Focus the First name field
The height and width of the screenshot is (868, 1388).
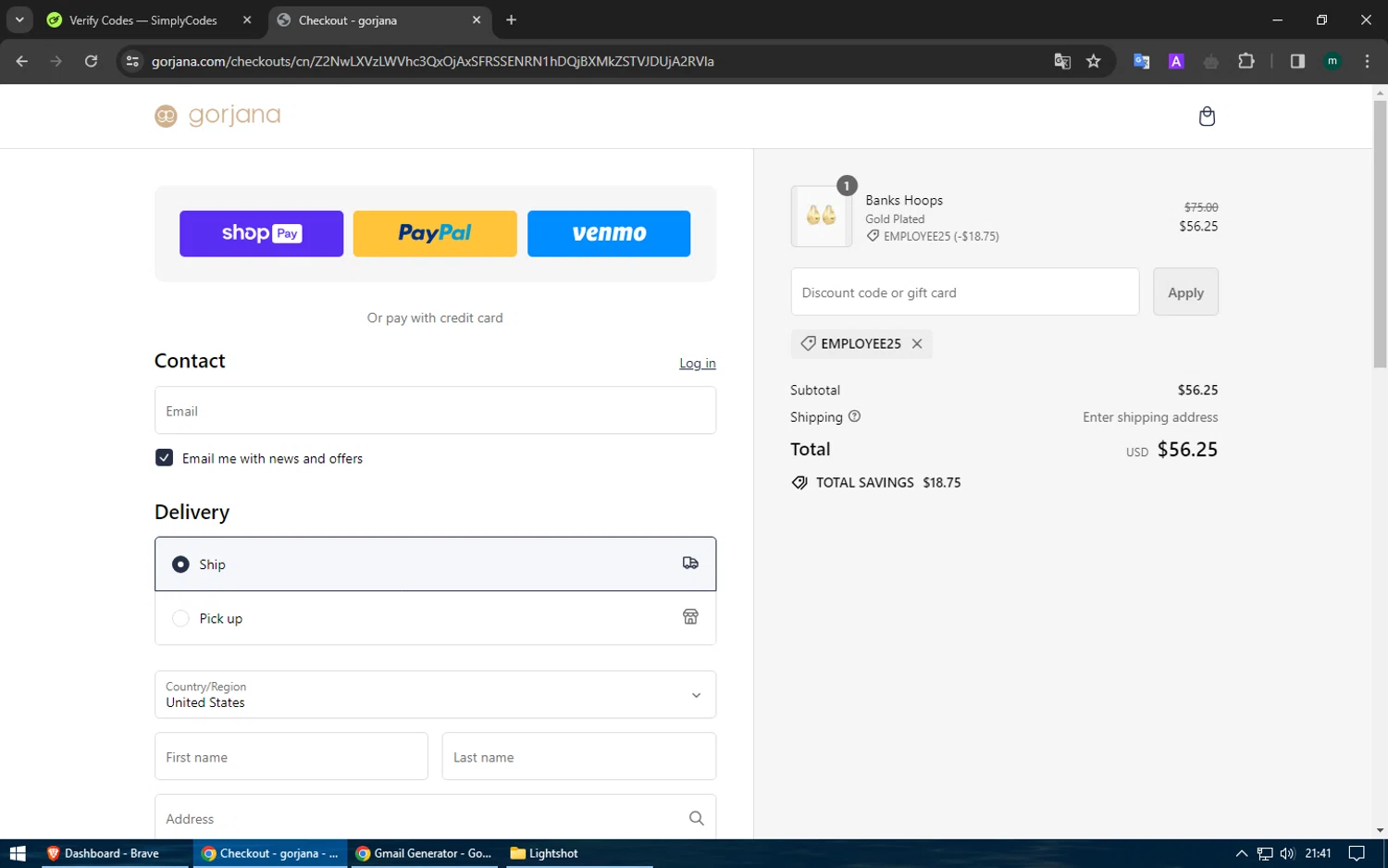(291, 756)
